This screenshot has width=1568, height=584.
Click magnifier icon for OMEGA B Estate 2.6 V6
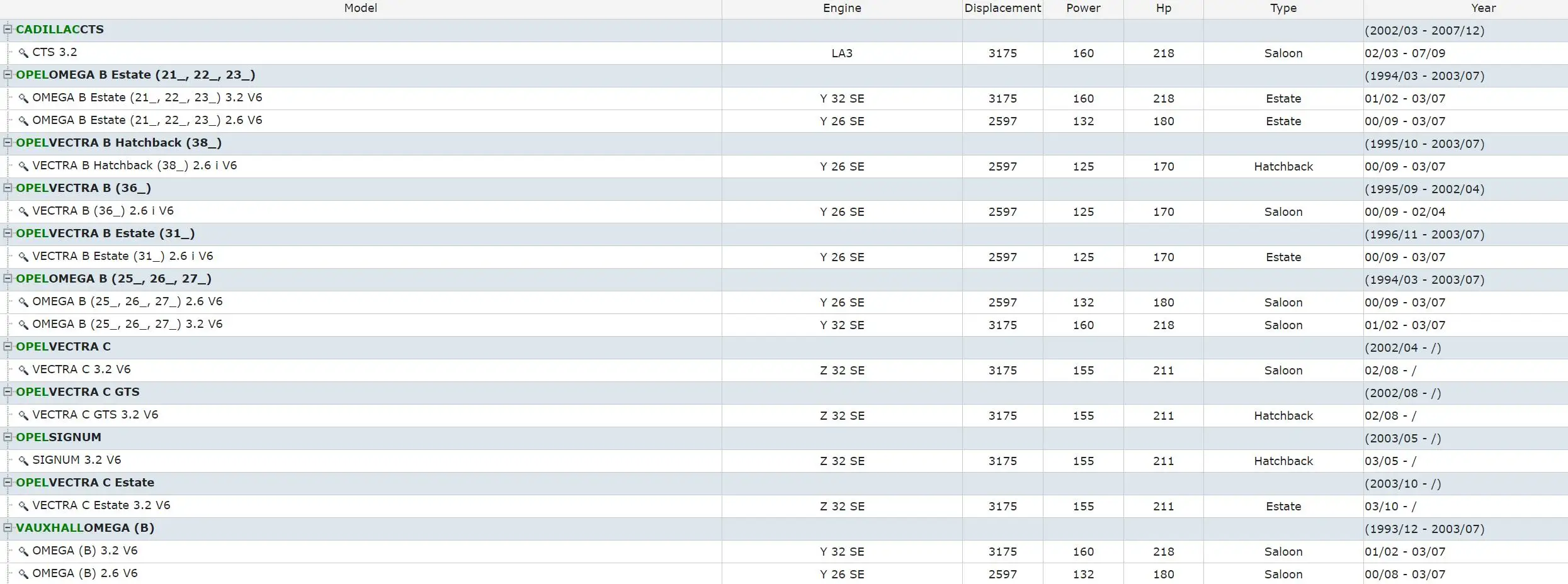[x=23, y=121]
